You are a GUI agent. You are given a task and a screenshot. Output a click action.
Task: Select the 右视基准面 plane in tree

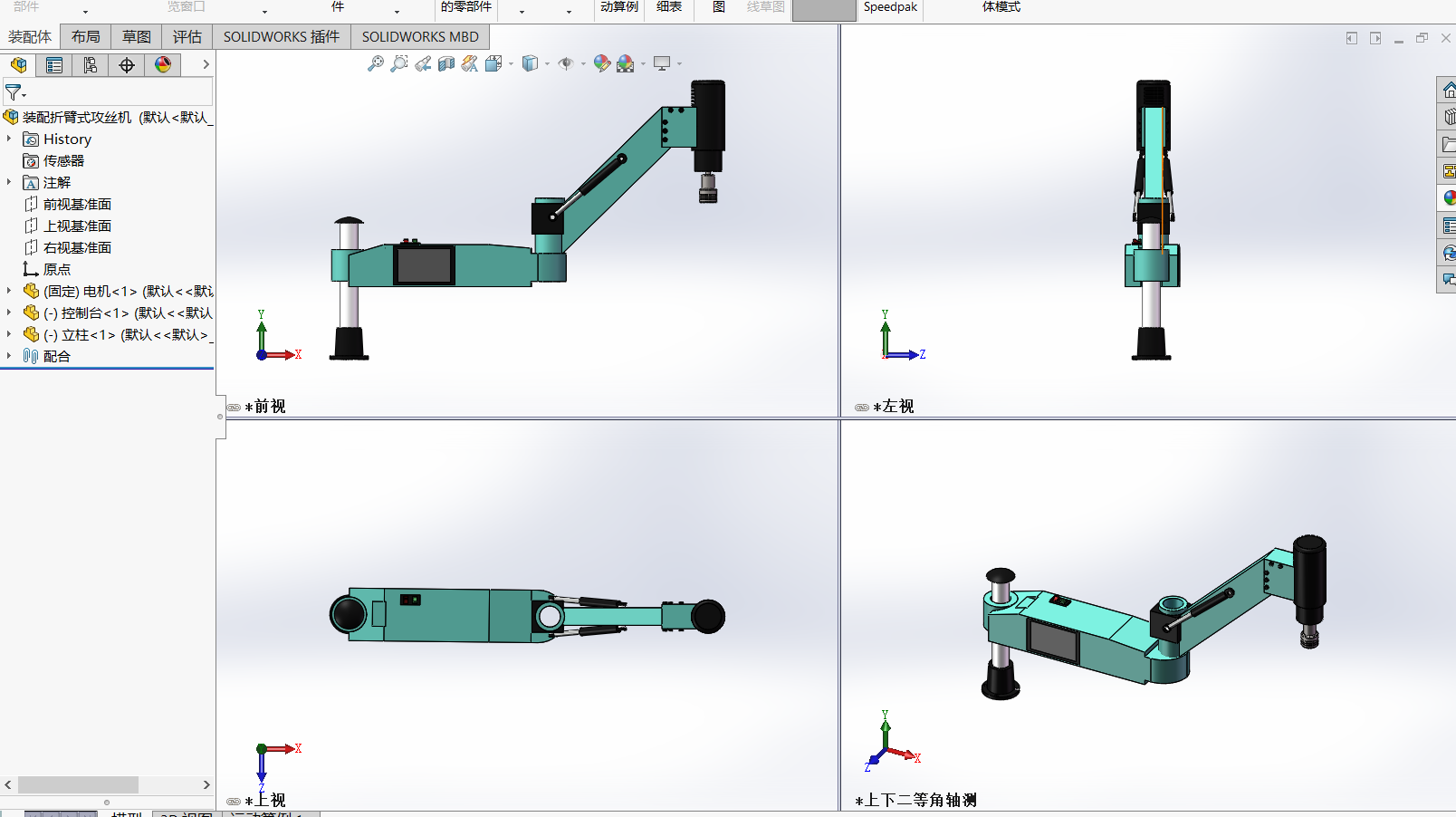77,247
